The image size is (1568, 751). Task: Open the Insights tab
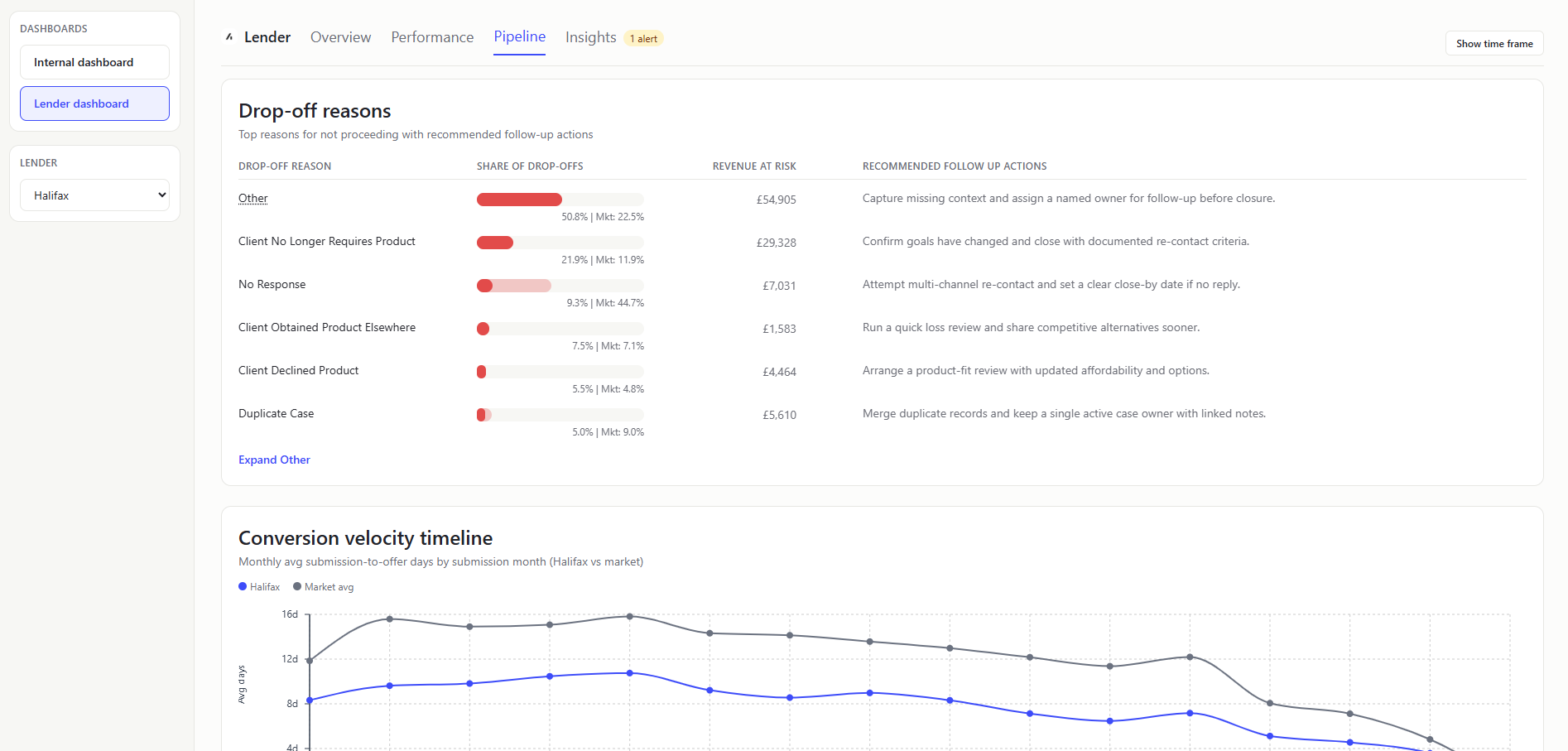[x=590, y=37]
